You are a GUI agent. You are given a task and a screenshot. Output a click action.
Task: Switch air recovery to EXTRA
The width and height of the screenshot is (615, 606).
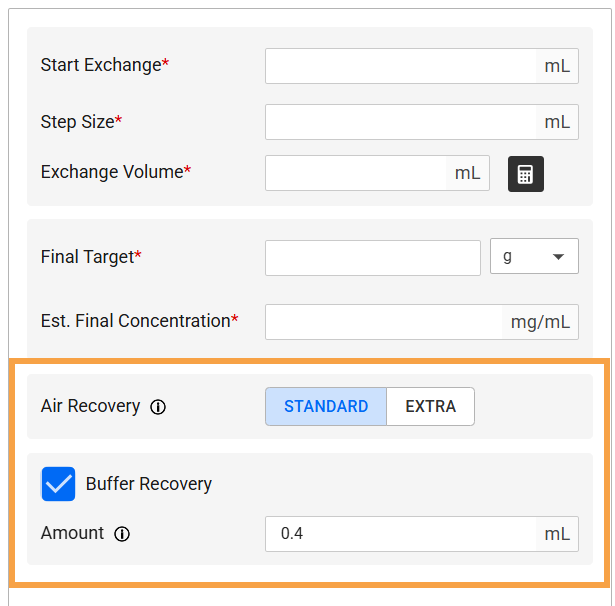430,407
